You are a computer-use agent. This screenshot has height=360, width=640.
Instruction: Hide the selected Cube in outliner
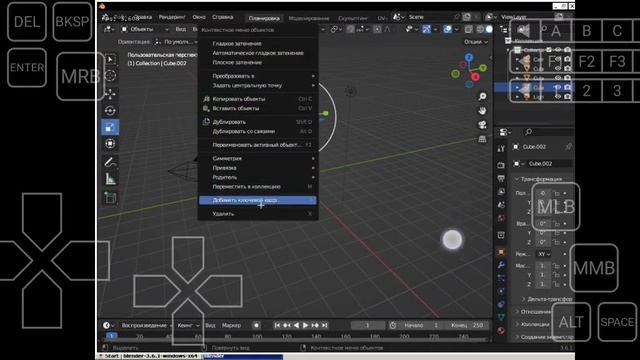click(x=558, y=87)
